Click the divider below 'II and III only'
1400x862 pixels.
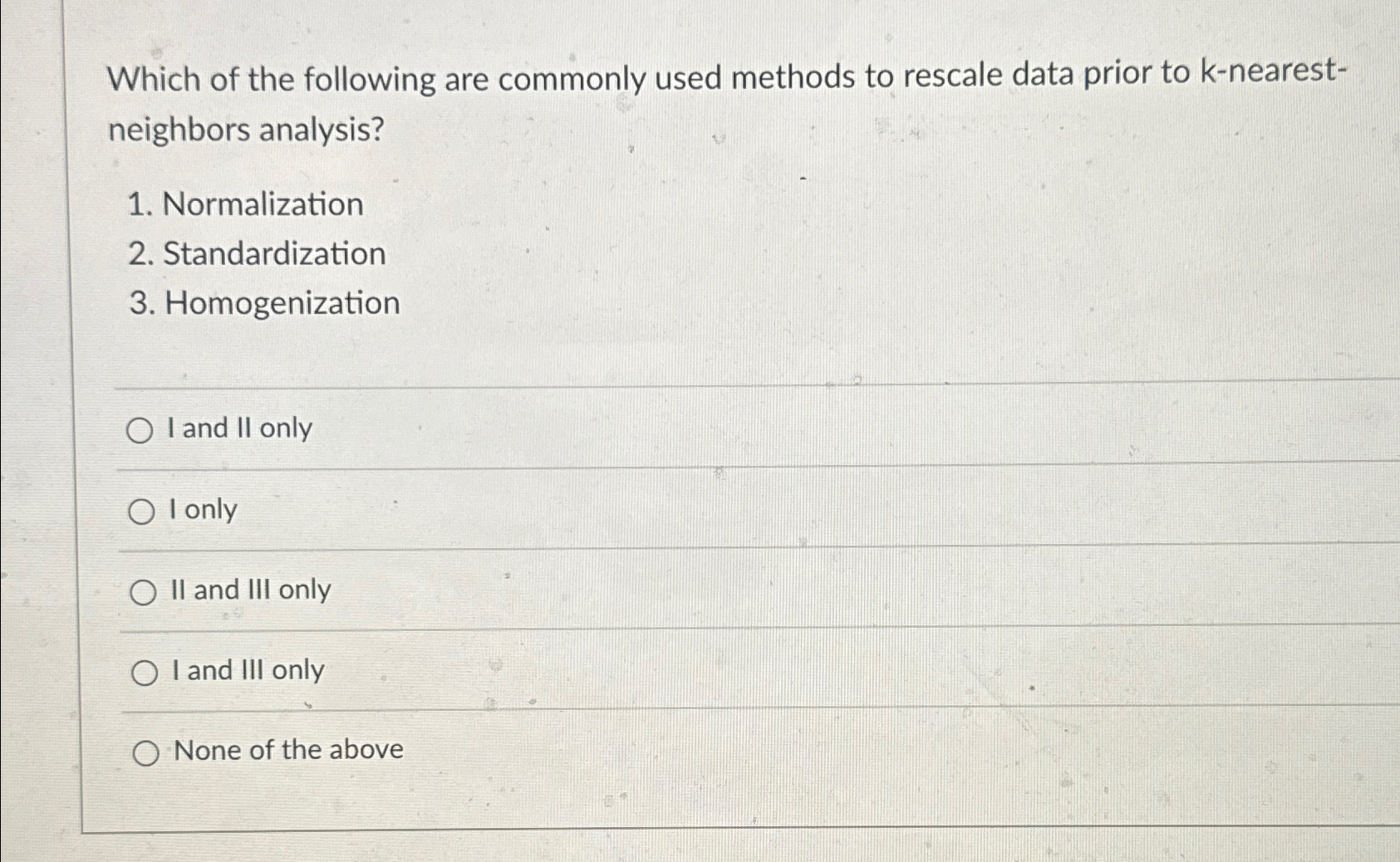click(x=665, y=629)
